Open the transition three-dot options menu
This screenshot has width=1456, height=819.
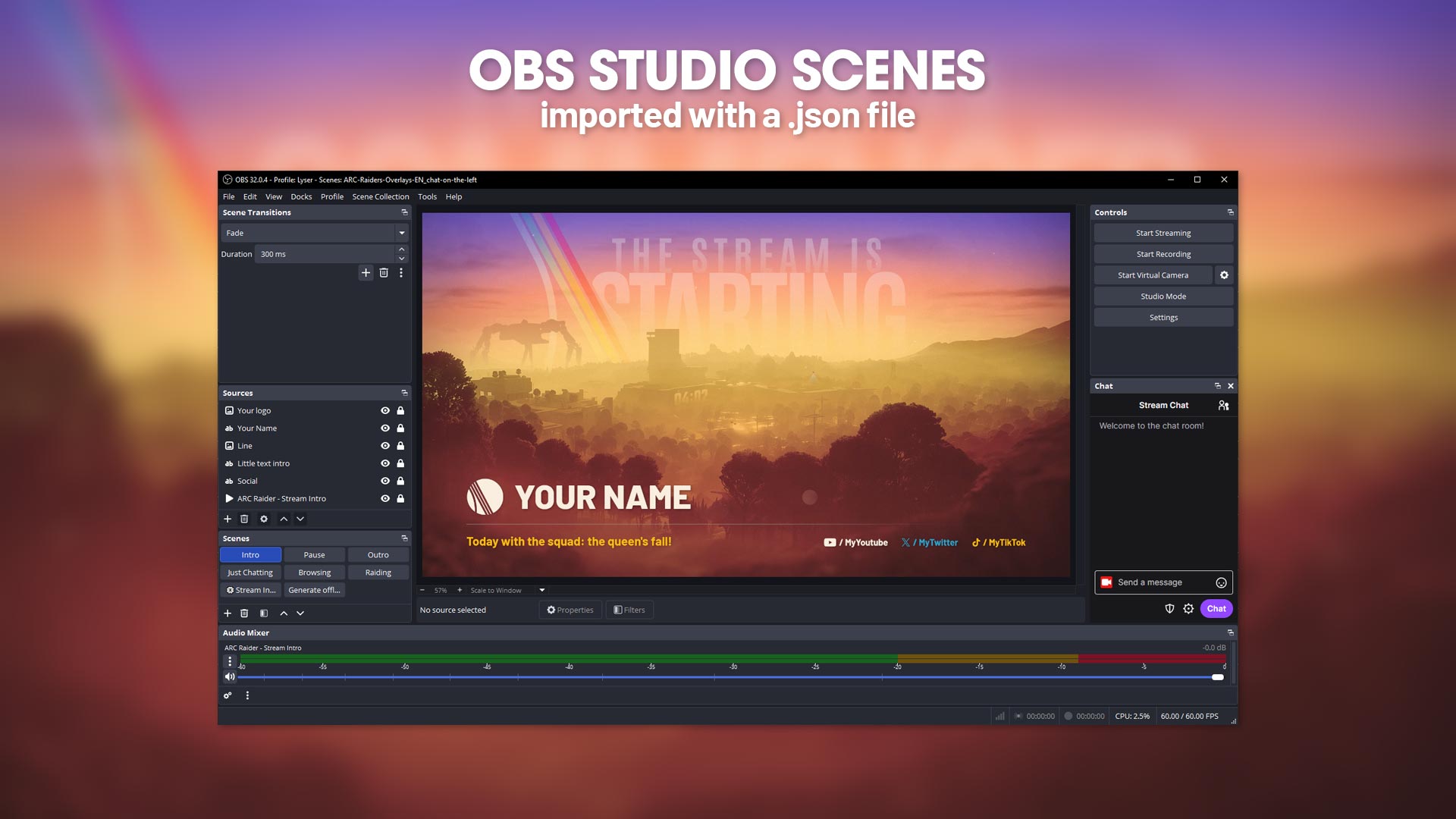tap(401, 273)
